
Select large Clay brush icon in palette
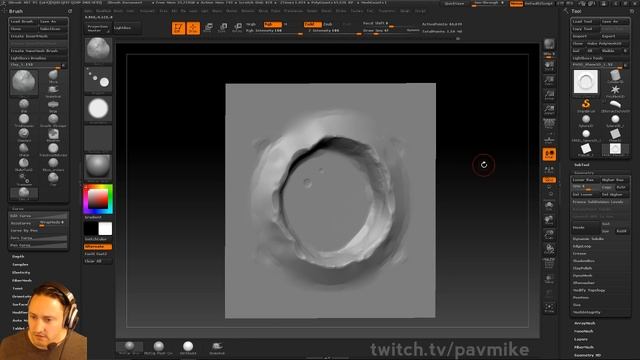click(x=24, y=83)
